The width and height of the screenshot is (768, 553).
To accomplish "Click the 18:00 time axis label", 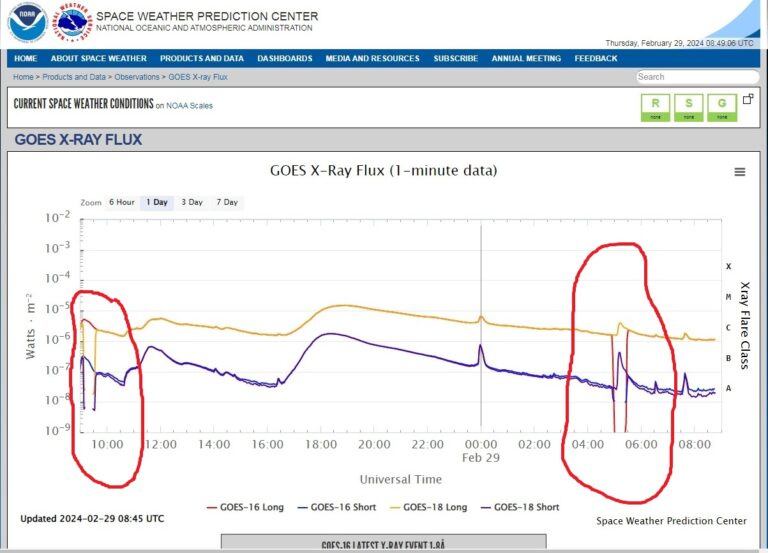I will (321, 444).
